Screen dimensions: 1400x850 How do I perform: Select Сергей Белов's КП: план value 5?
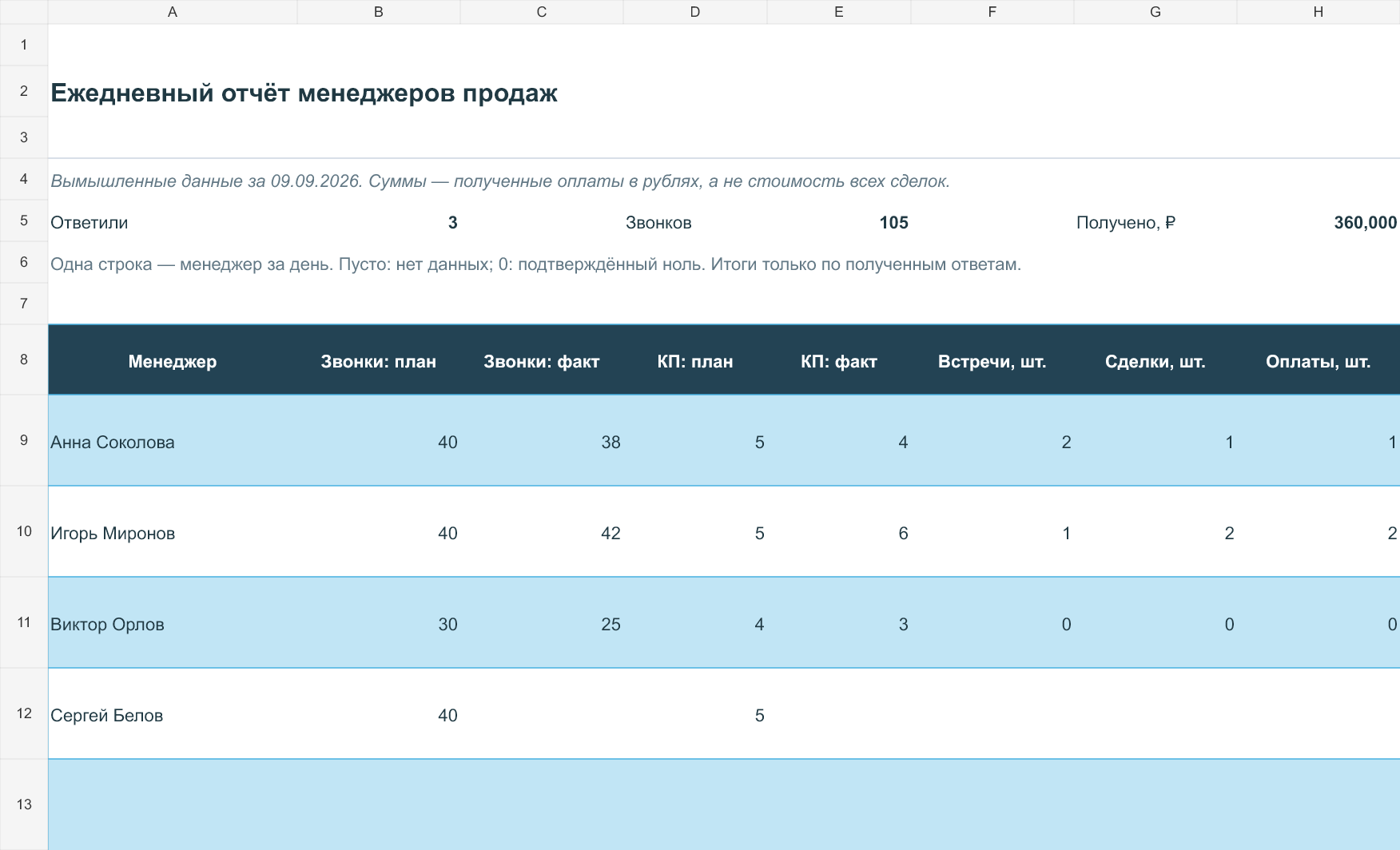pos(695,714)
